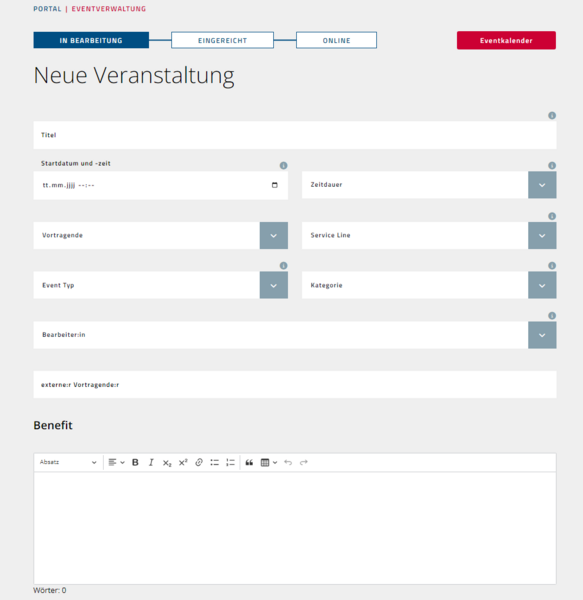Open calendar picker in Startdatum field

coord(274,185)
